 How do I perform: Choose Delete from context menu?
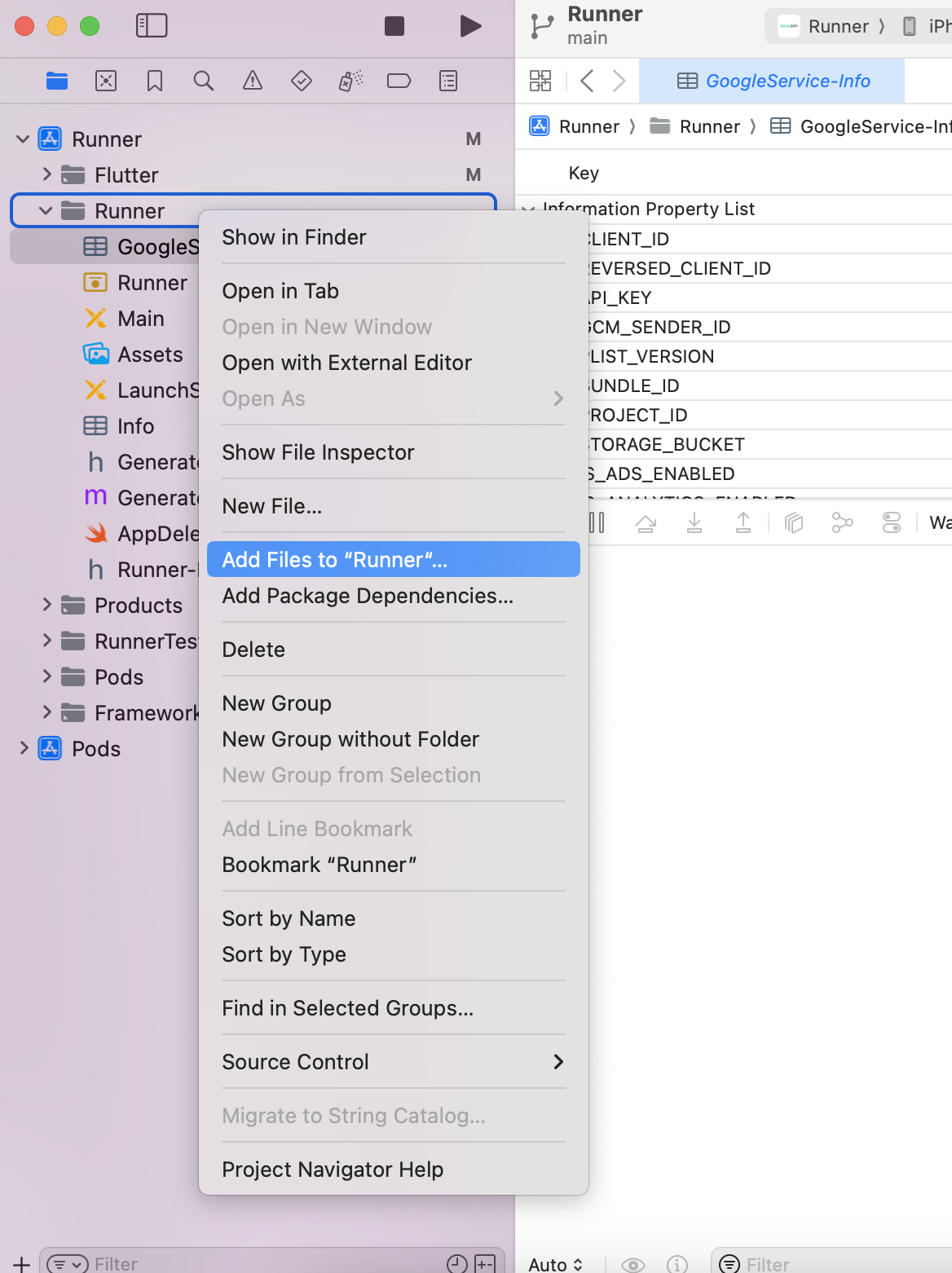(394, 650)
